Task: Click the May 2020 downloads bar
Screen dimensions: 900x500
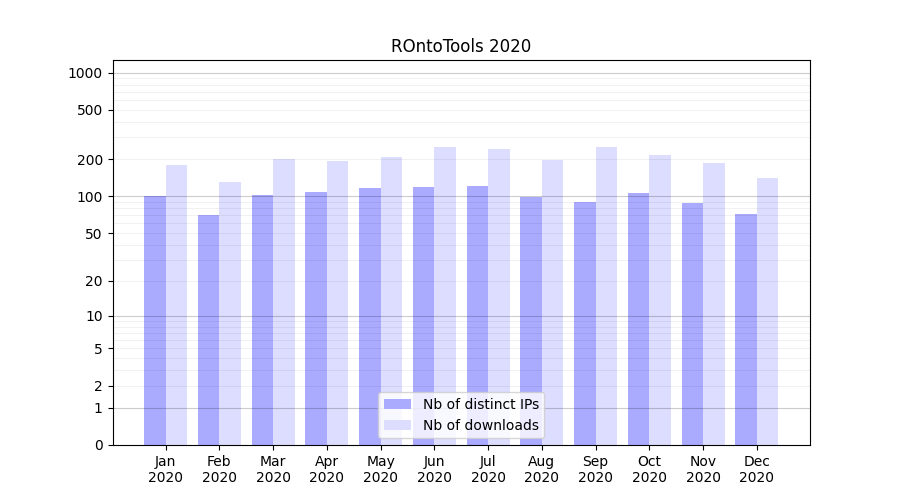Action: [392, 300]
